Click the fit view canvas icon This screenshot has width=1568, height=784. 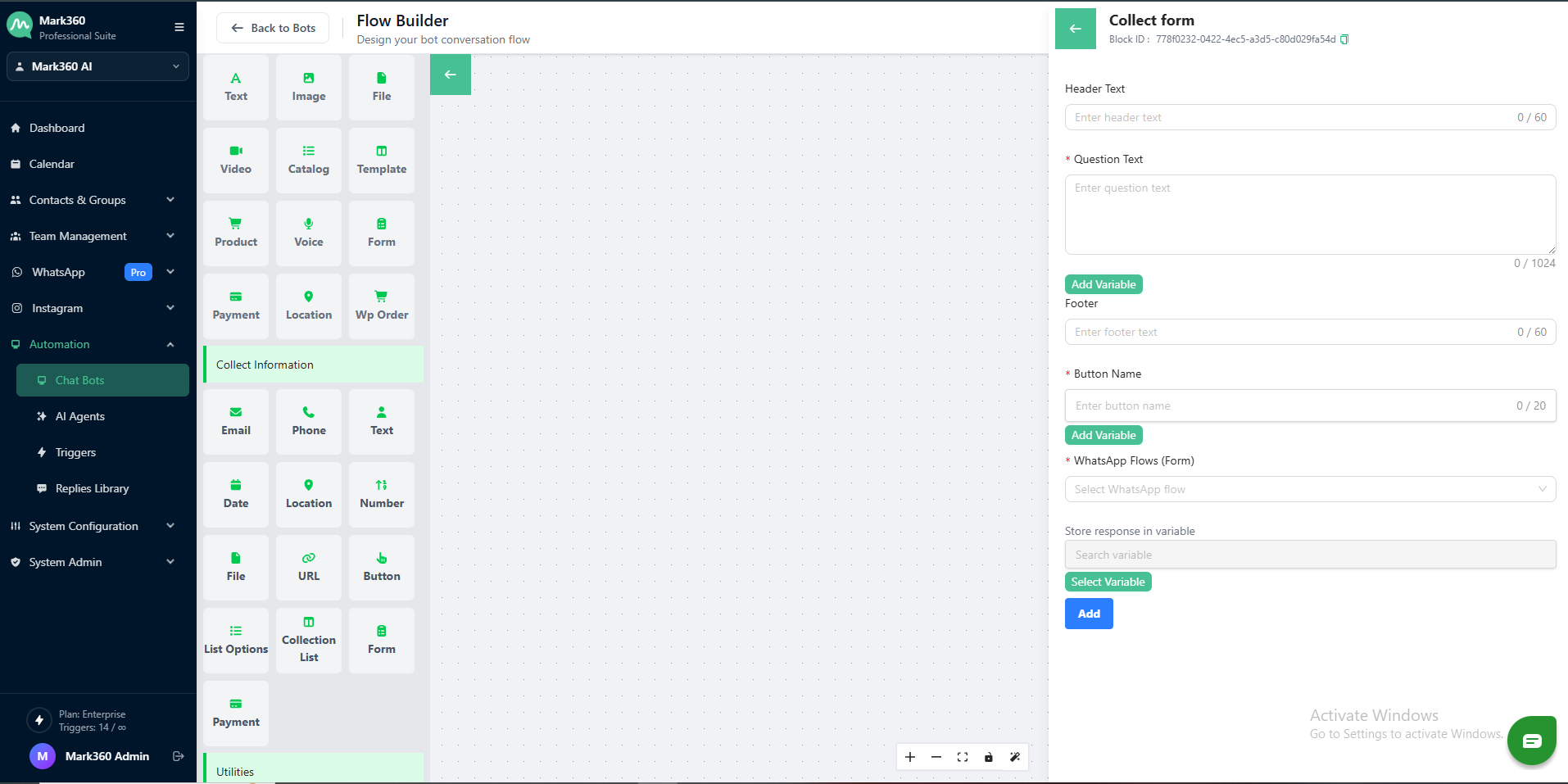(x=963, y=757)
